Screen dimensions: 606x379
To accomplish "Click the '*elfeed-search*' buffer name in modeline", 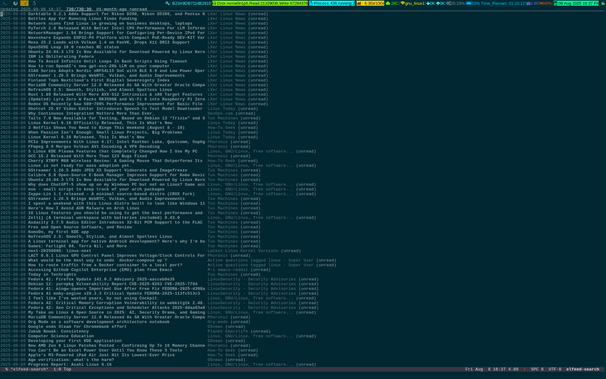I will click(29, 369).
